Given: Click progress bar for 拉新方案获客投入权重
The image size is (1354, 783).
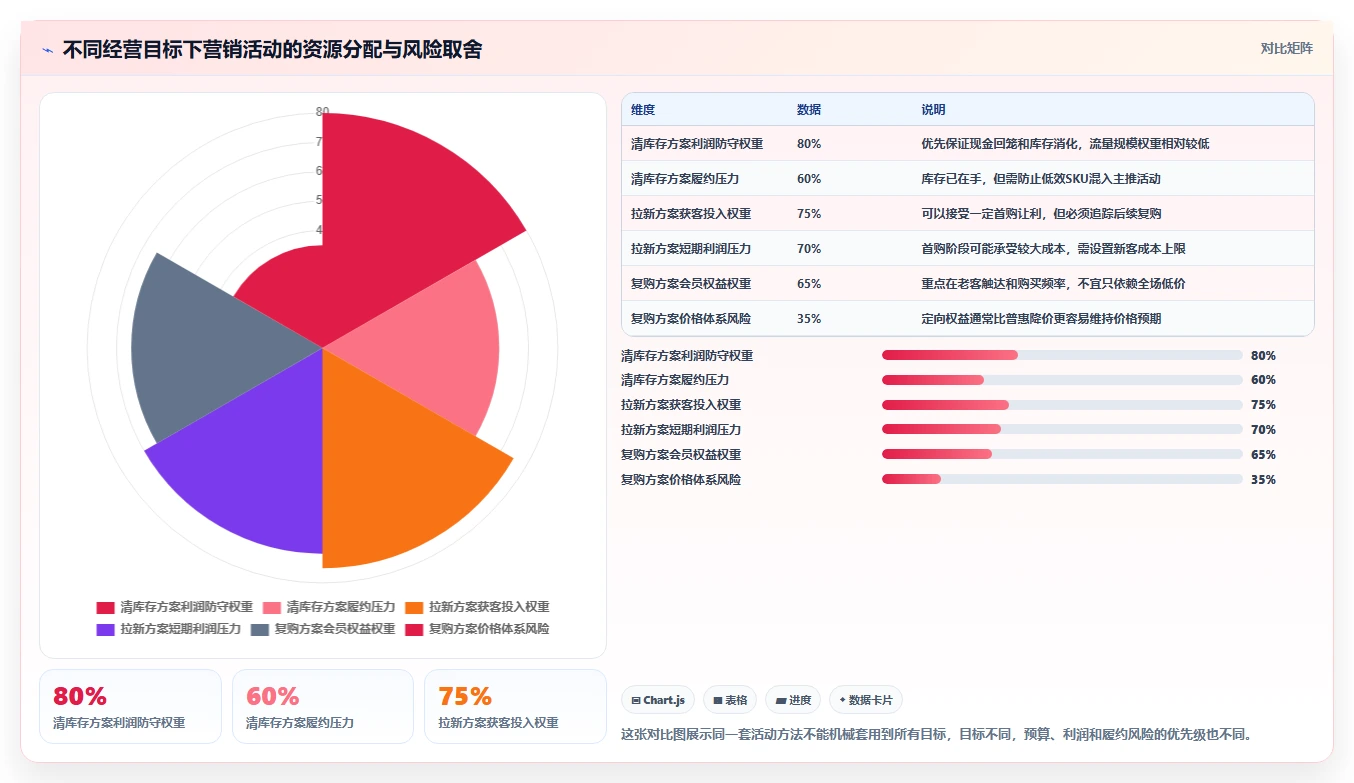Looking at the screenshot, I should click(1062, 405).
